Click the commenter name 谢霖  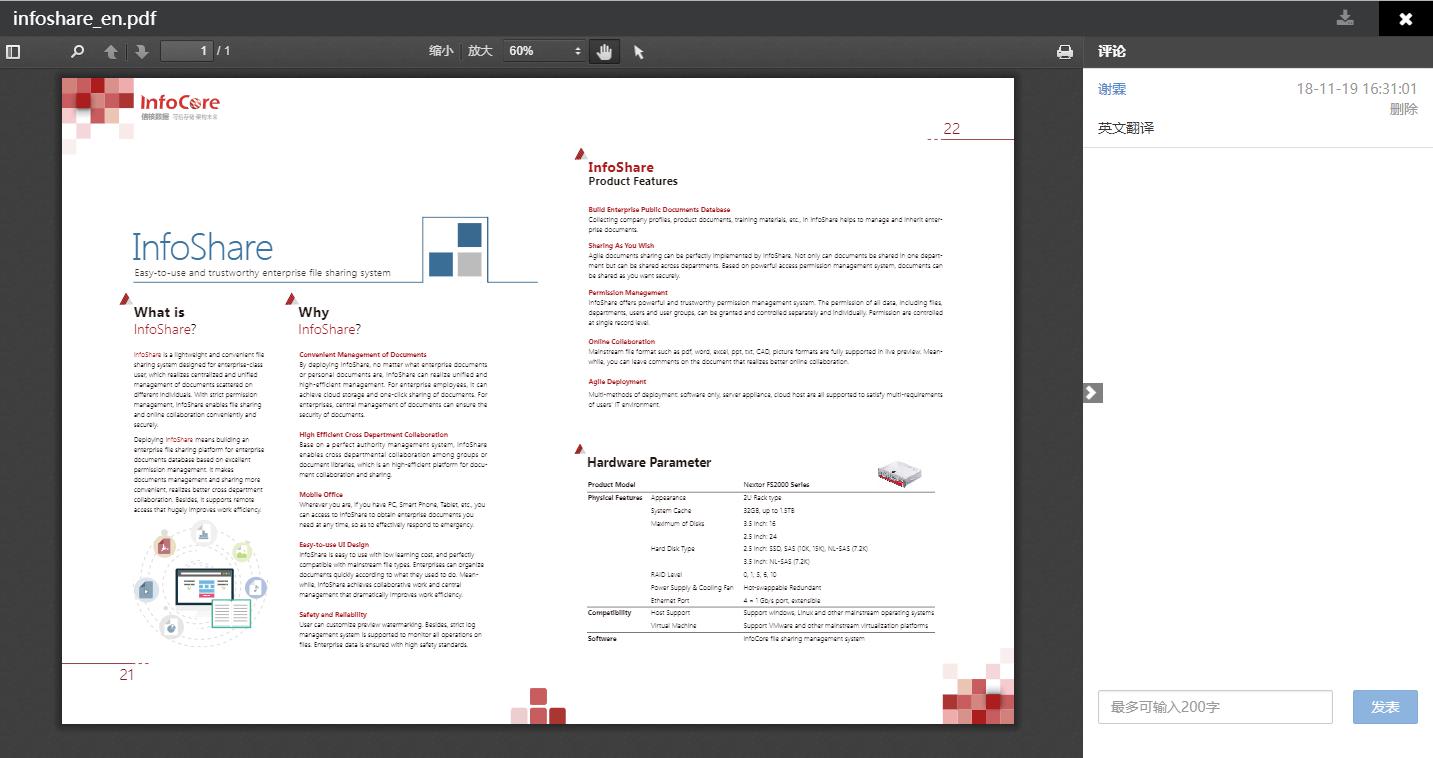pyautogui.click(x=1112, y=89)
